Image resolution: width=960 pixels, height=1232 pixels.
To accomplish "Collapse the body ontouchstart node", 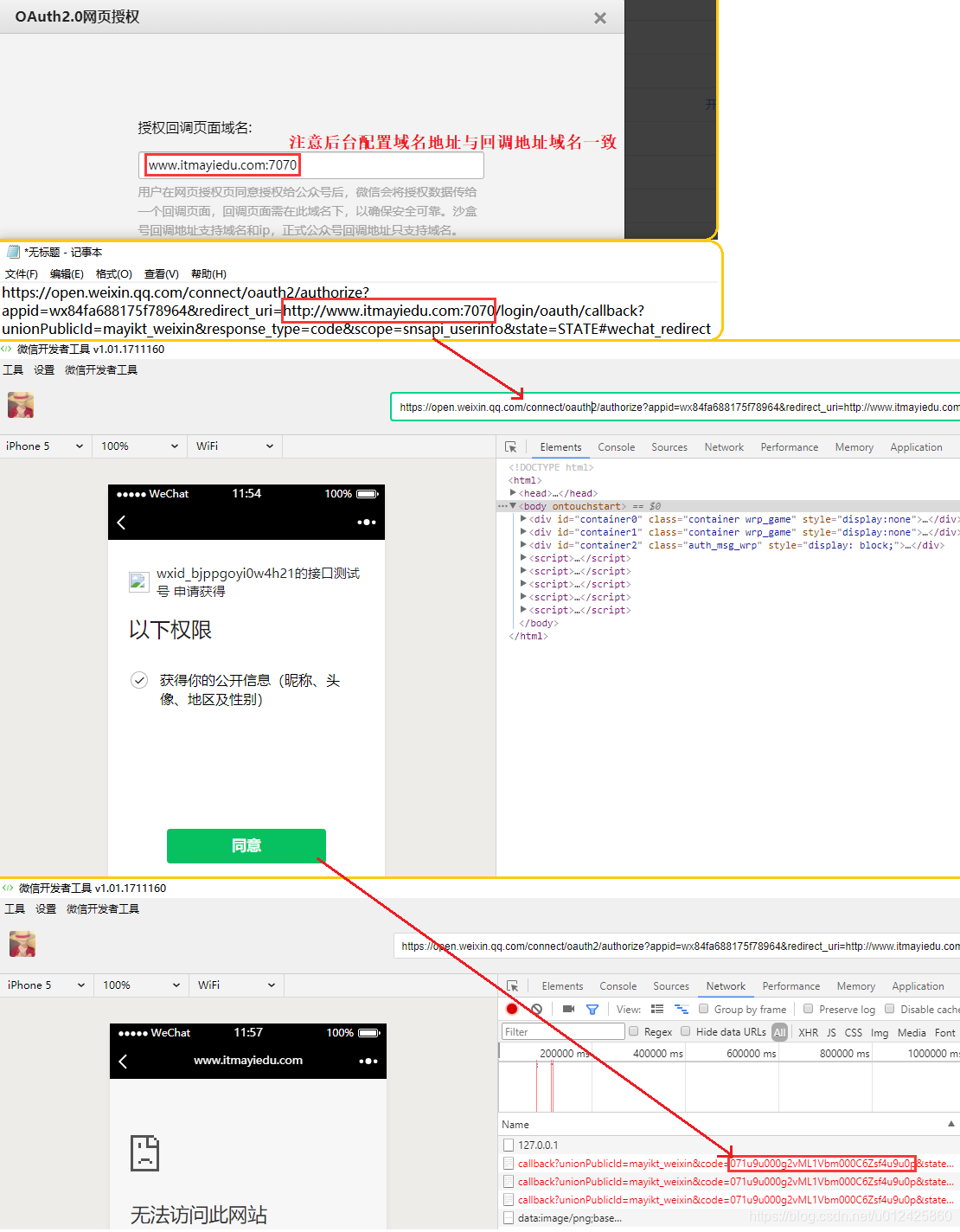I will click(513, 506).
